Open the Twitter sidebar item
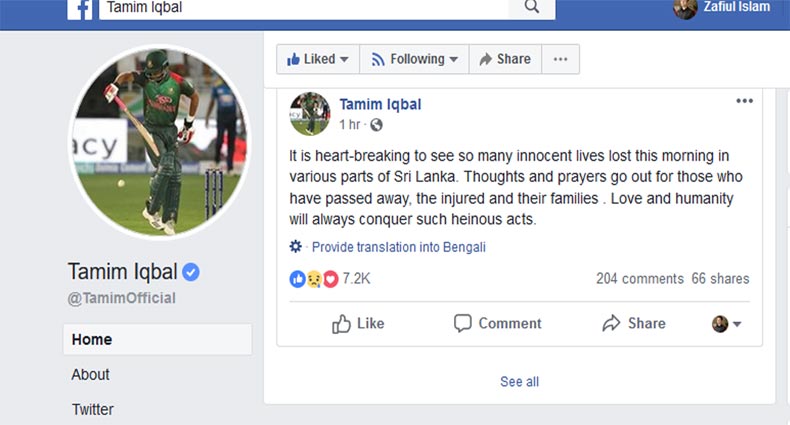Screen dimensions: 790x425 [x=93, y=409]
